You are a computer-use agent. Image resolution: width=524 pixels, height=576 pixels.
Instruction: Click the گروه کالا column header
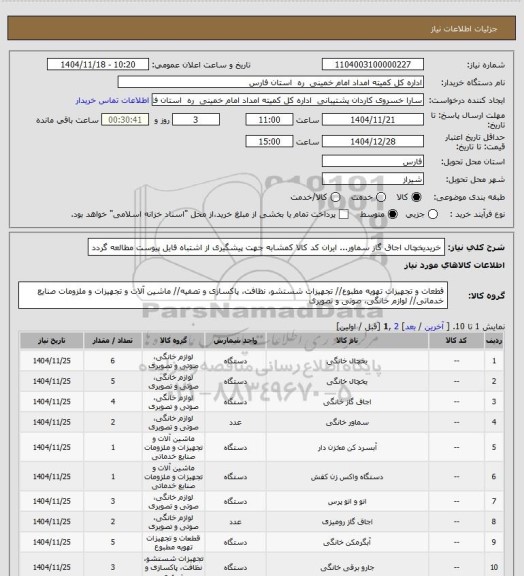pos(173,341)
